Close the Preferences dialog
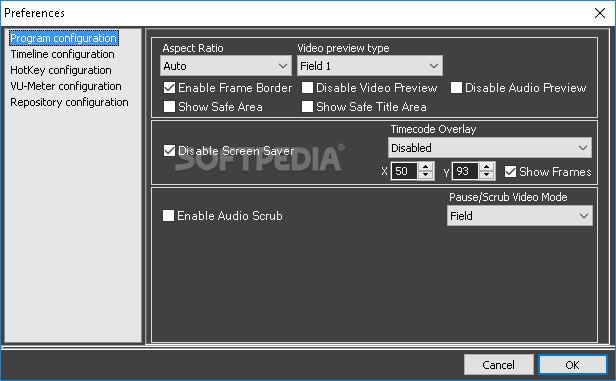 (600, 13)
